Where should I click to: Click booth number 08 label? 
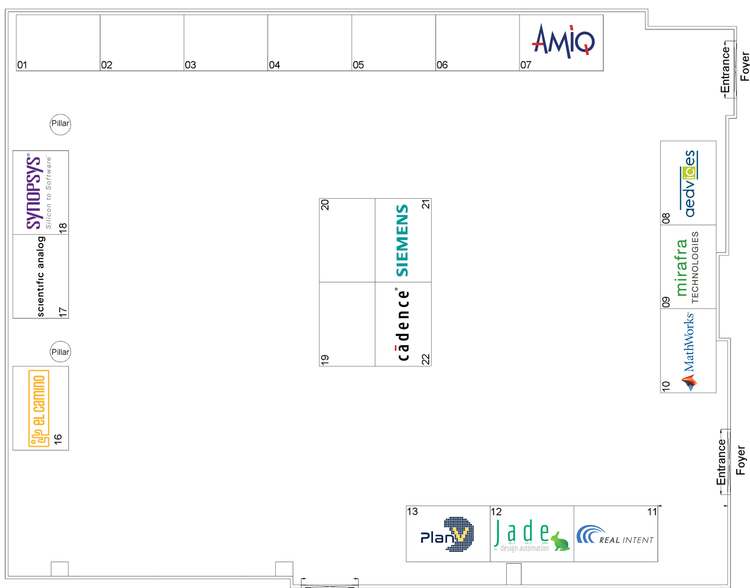click(x=666, y=219)
